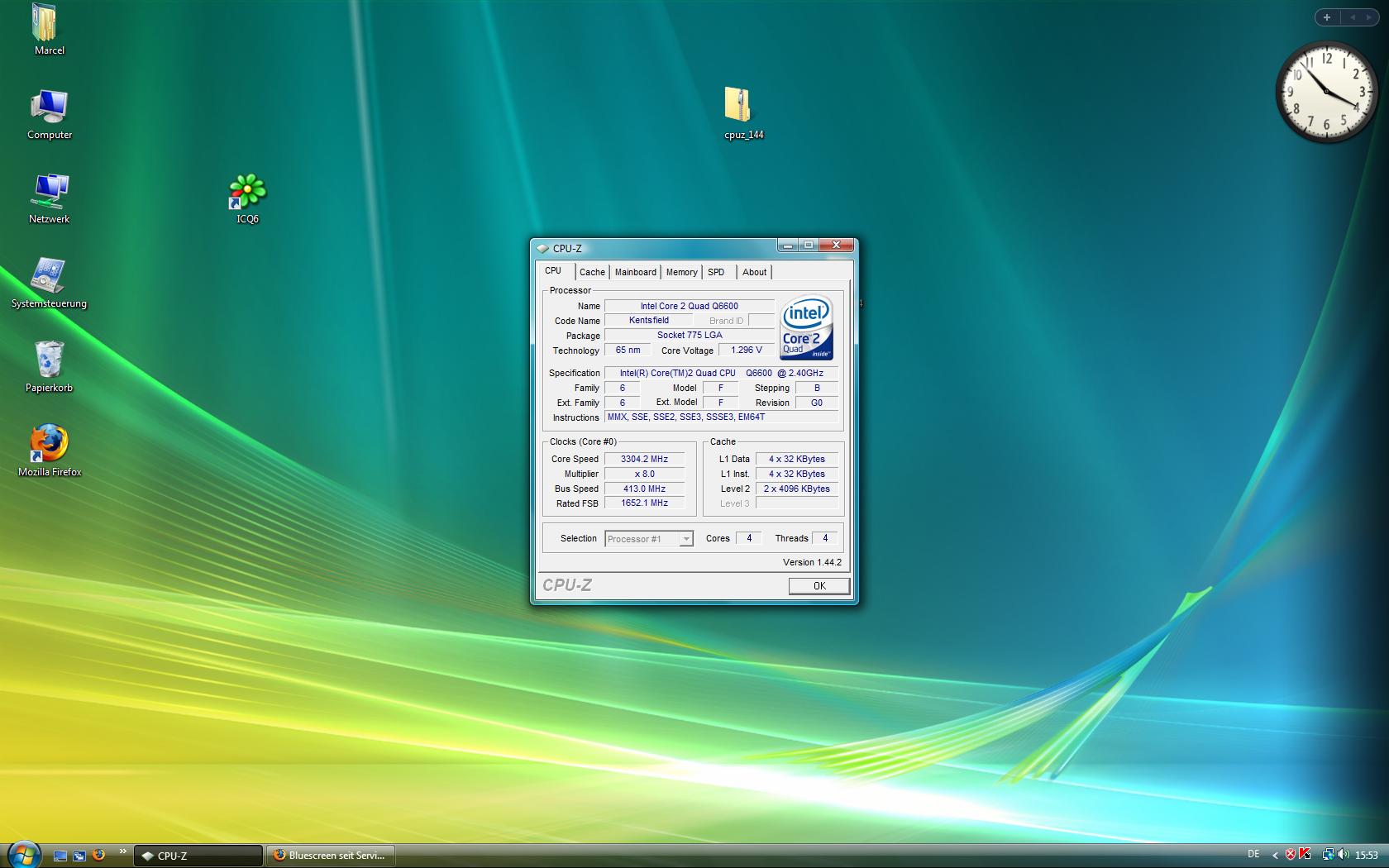Click the volume speaker tray icon
Screen dimensions: 1389x868
click(x=1342, y=855)
